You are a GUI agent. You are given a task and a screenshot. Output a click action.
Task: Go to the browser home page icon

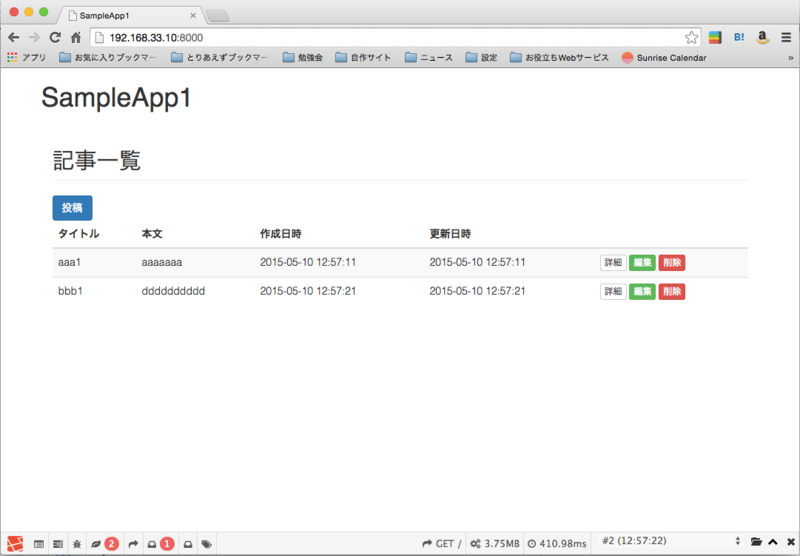pos(76,37)
